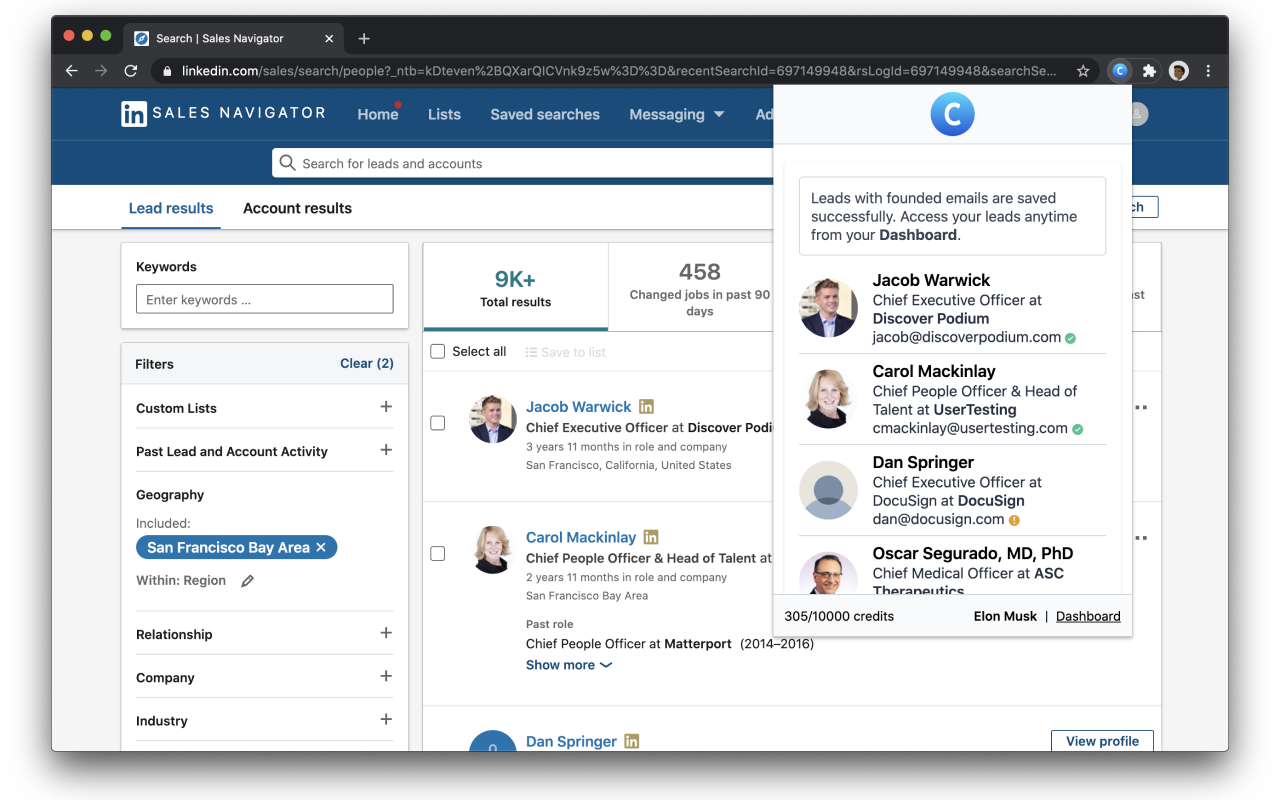Open the blue C extension icon in the toolbar
The image size is (1280, 800).
[x=1120, y=71]
